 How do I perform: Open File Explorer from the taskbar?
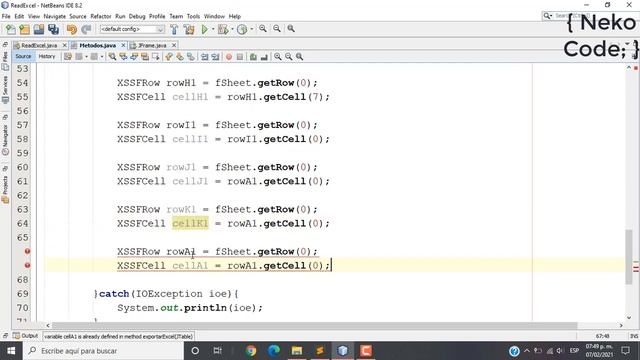297,351
